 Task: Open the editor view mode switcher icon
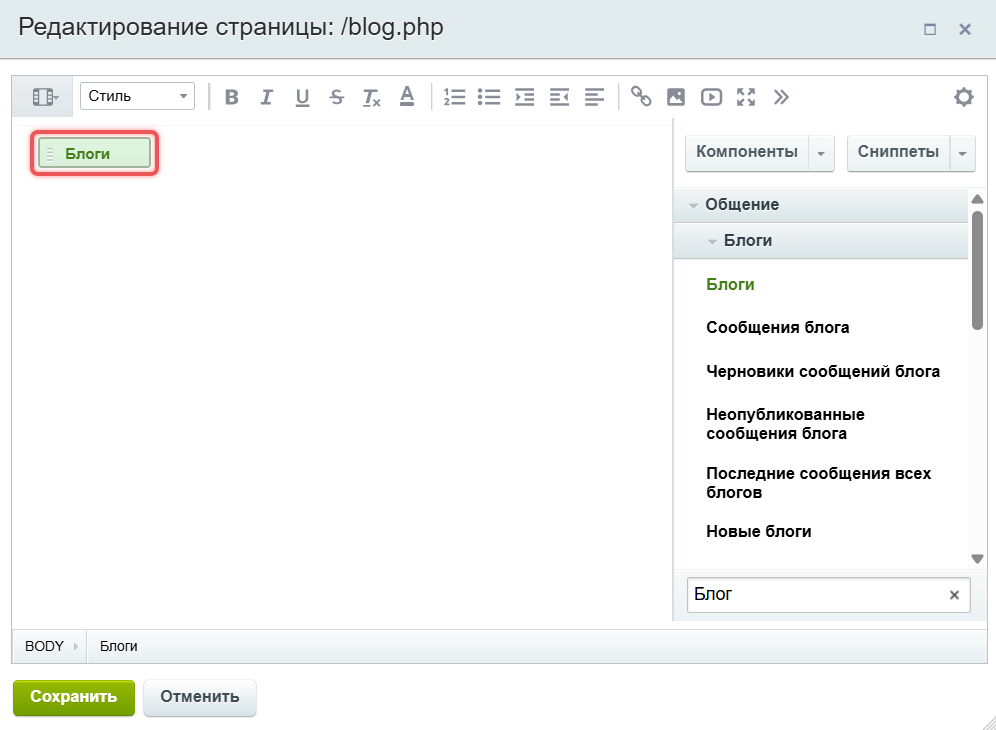(x=44, y=97)
